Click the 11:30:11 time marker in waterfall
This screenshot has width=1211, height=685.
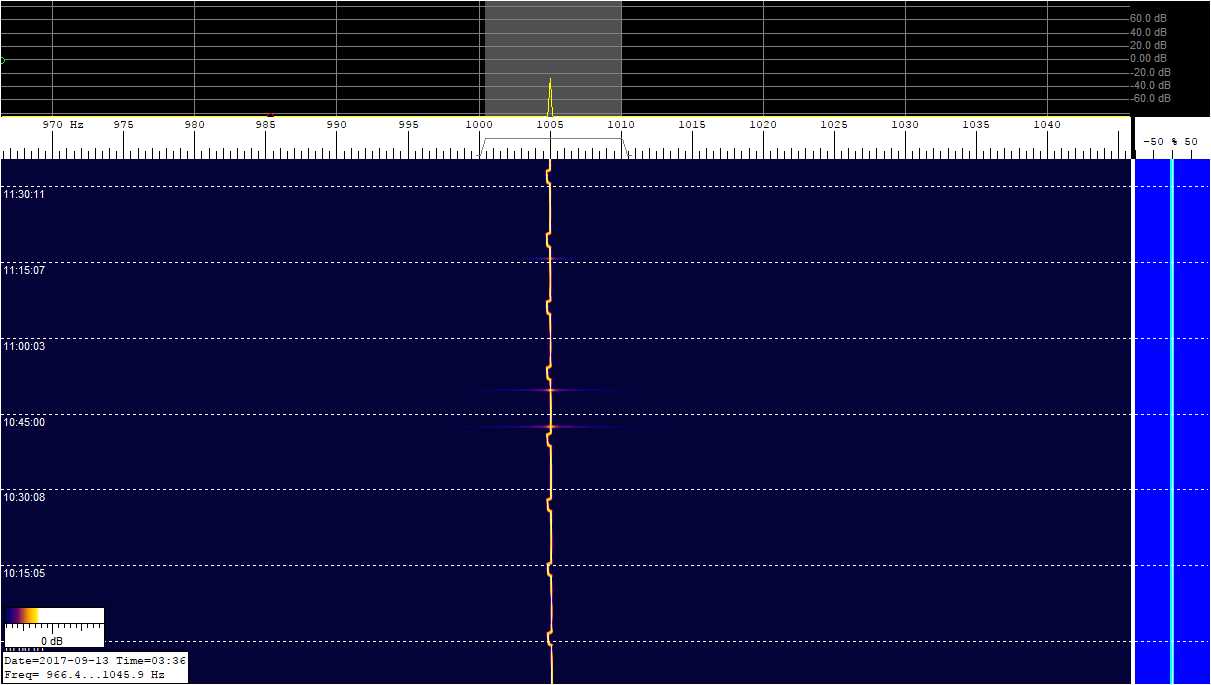click(24, 195)
